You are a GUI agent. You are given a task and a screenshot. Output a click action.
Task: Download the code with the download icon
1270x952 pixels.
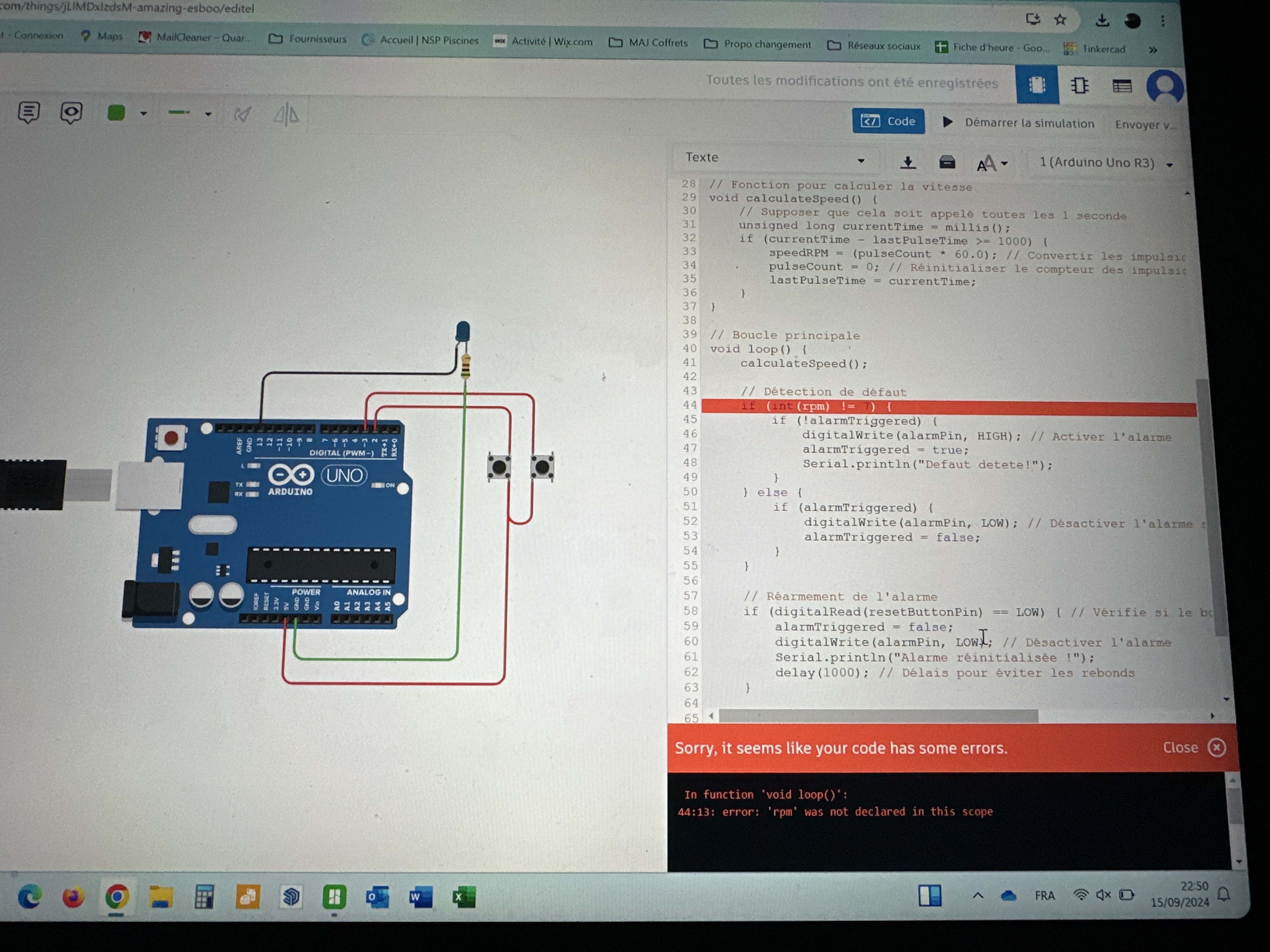pos(908,163)
